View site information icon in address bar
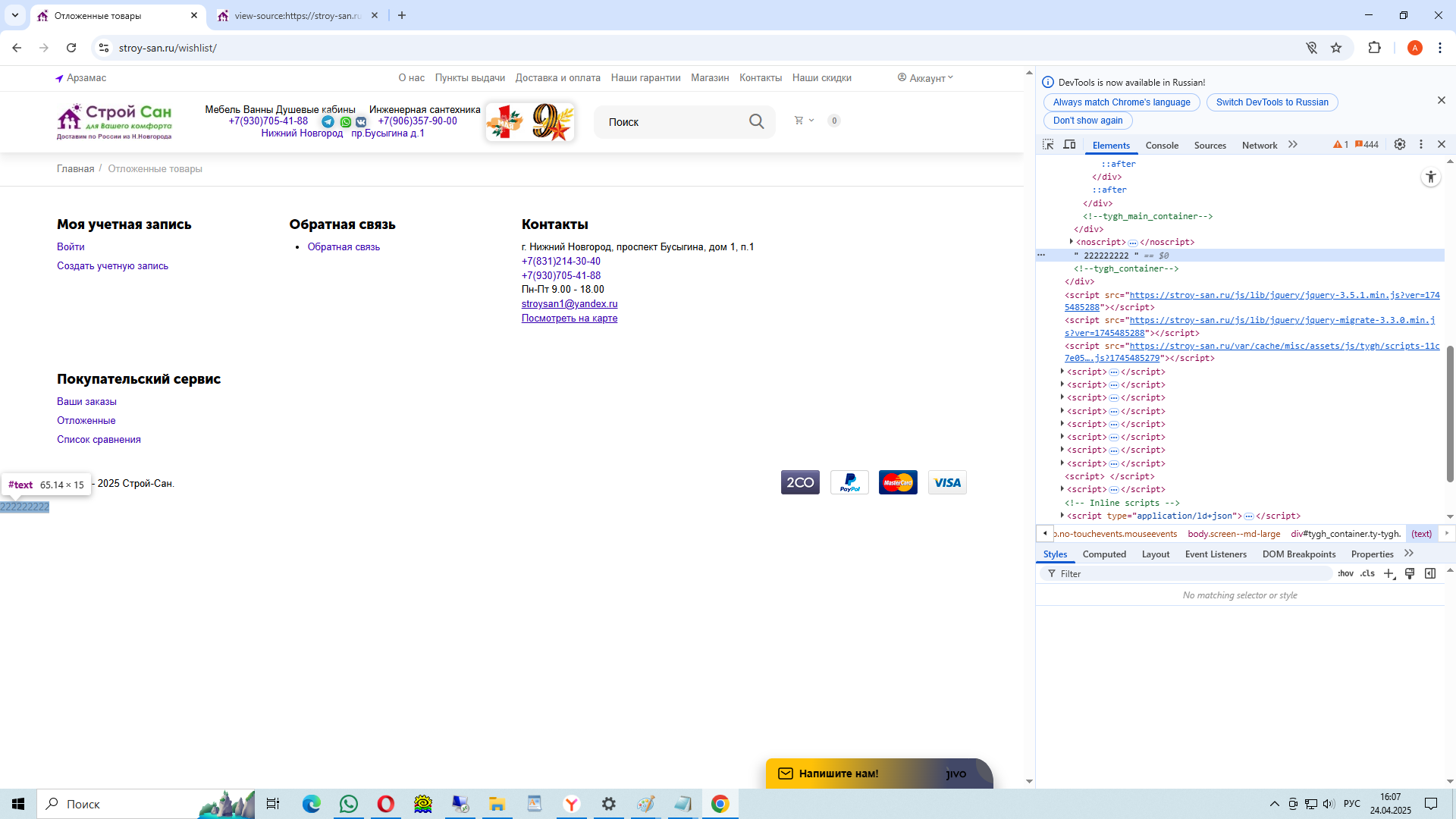This screenshot has height=819, width=1456. [104, 48]
